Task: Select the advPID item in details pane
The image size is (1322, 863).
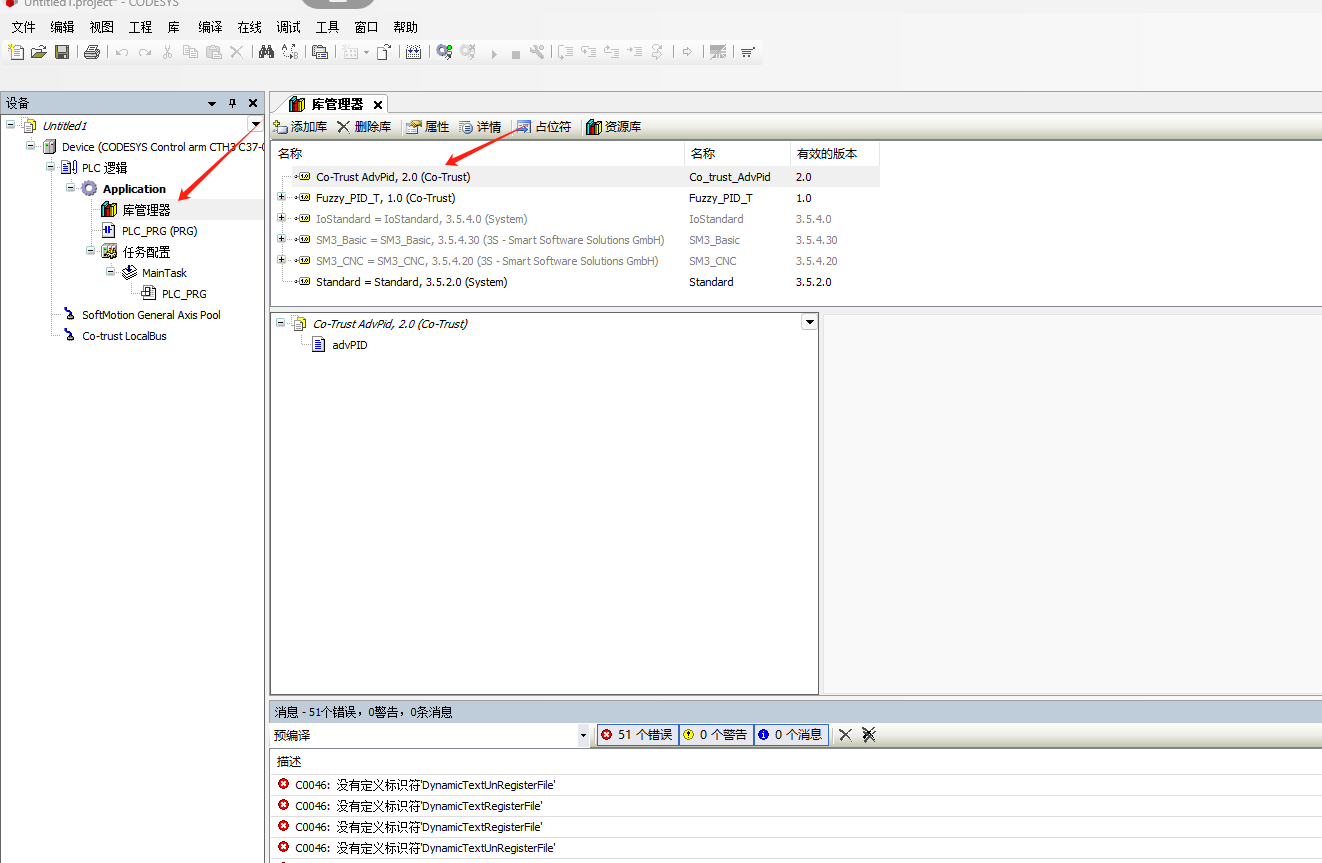Action: [349, 345]
